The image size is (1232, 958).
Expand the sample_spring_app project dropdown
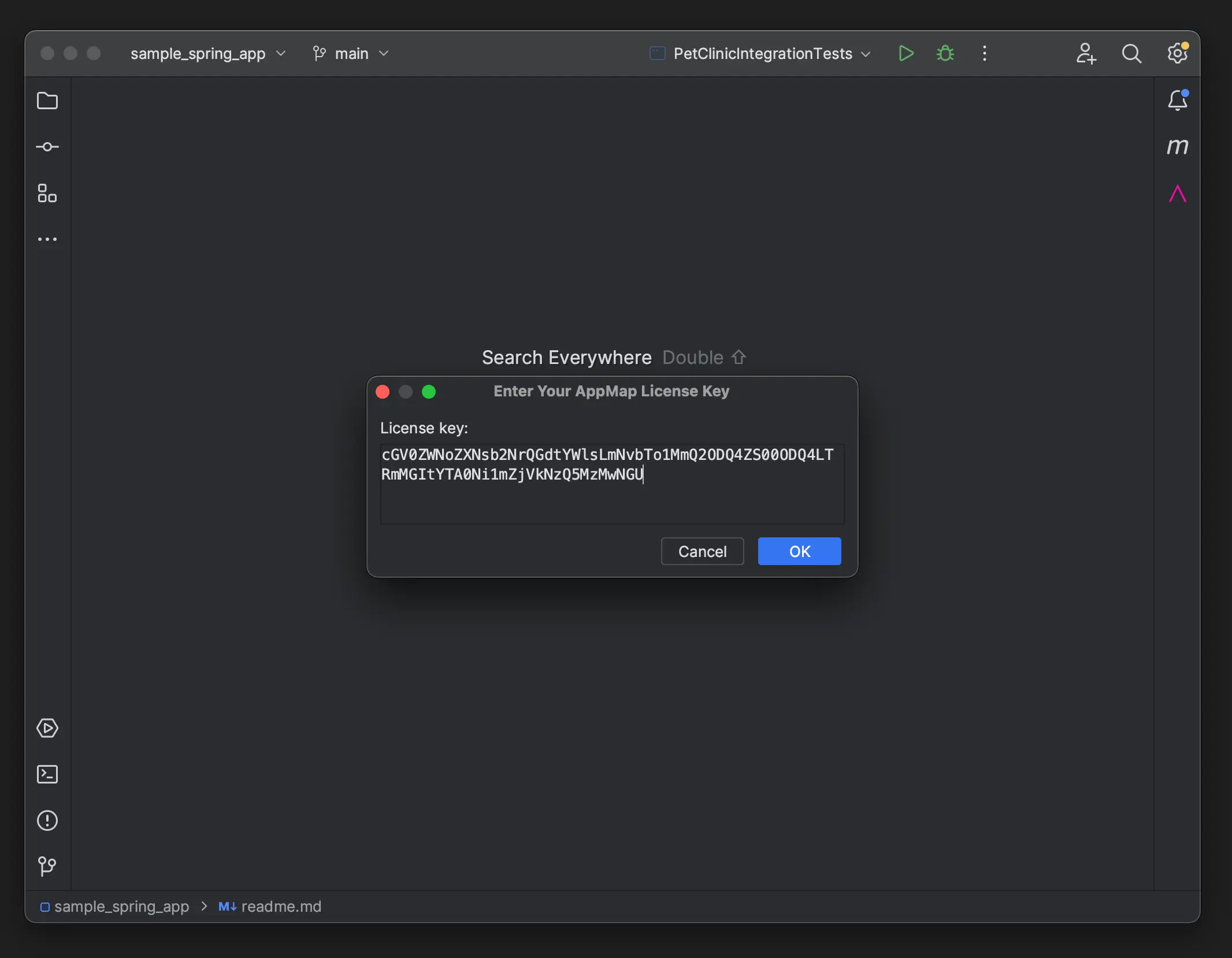(208, 54)
